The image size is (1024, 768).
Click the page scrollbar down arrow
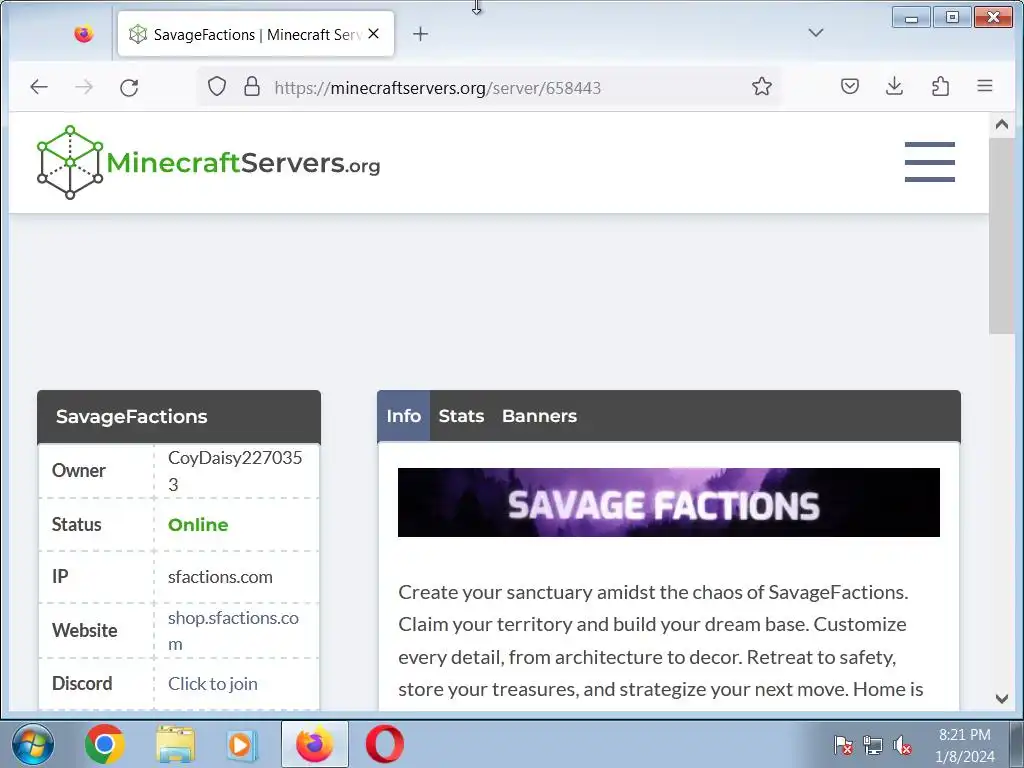pos(1002,698)
